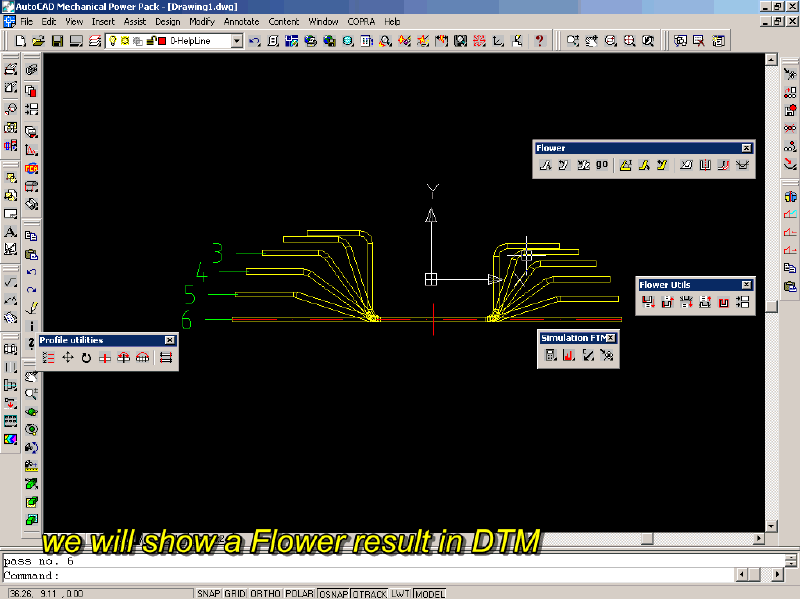This screenshot has height=600, width=800.
Task: Toggle SNAP in the status bar
Action: 208,594
